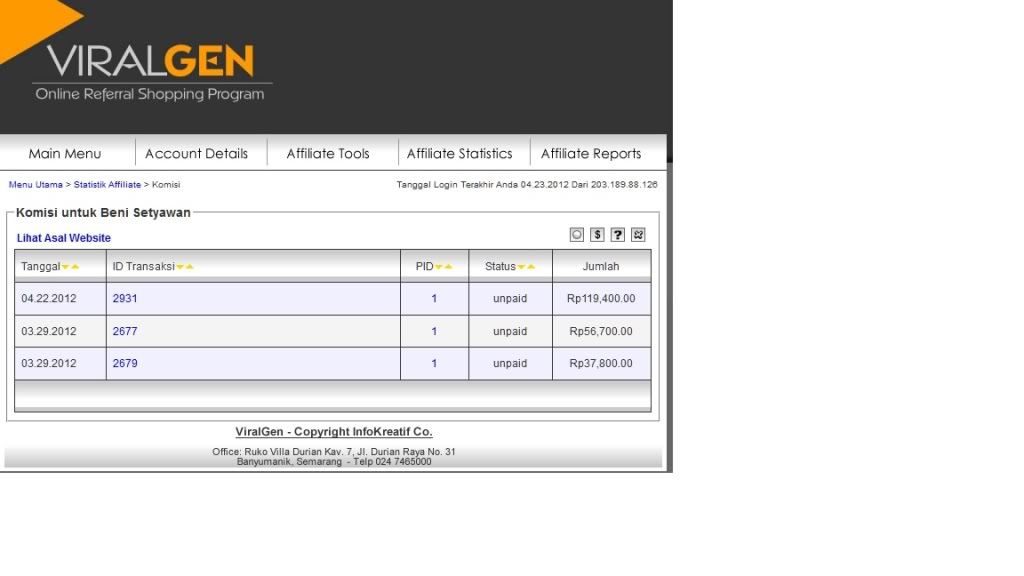
Task: Click amount Rp119,400.00
Action: 601,298
